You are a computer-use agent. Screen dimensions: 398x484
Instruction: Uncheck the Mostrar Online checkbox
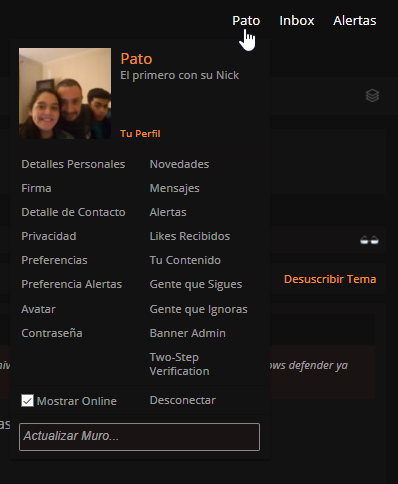tap(27, 401)
